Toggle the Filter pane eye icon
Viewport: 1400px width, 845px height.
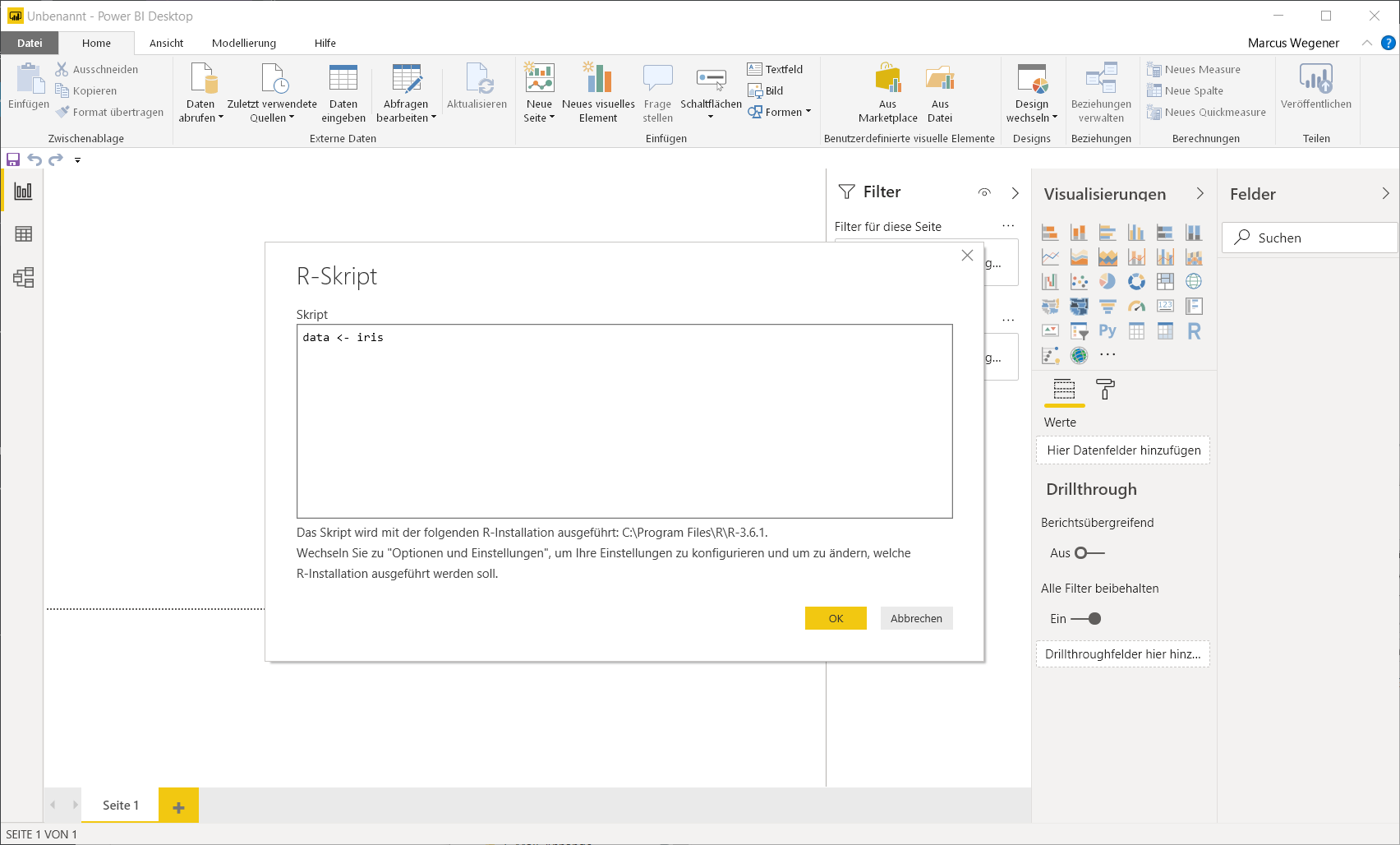(x=984, y=192)
